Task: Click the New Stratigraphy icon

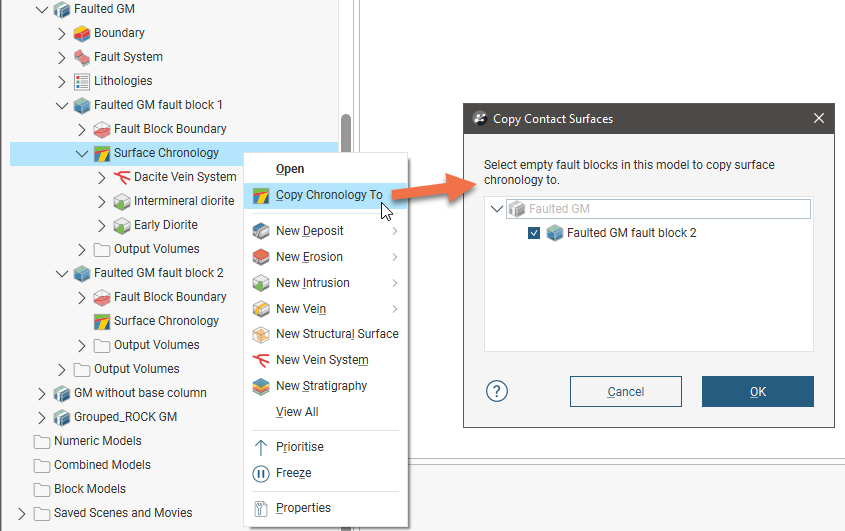Action: pos(261,386)
